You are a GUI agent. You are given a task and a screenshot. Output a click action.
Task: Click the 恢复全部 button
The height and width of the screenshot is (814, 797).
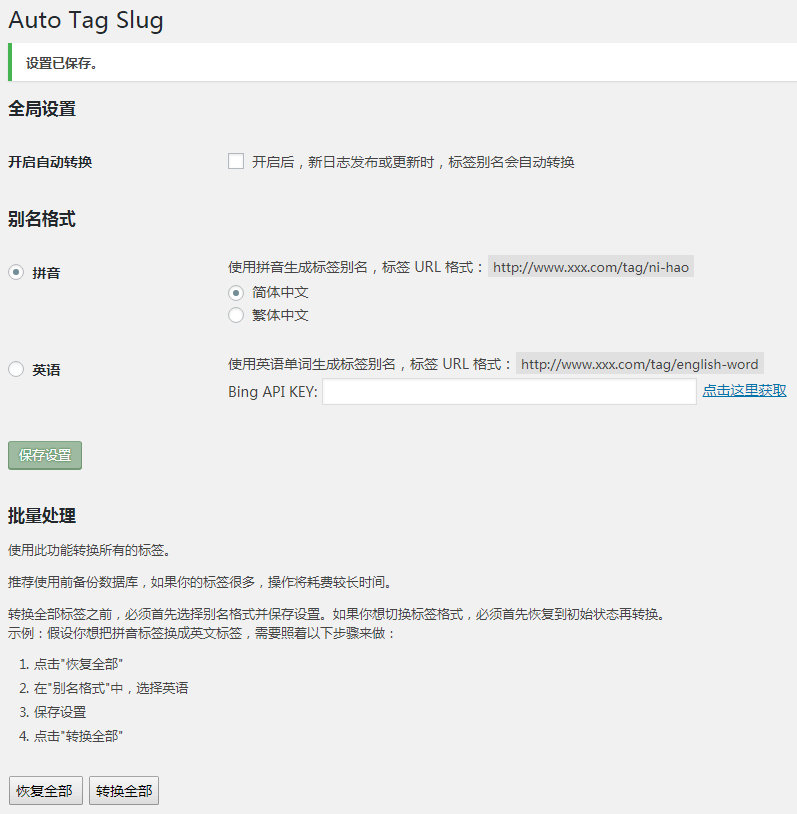[x=45, y=791]
